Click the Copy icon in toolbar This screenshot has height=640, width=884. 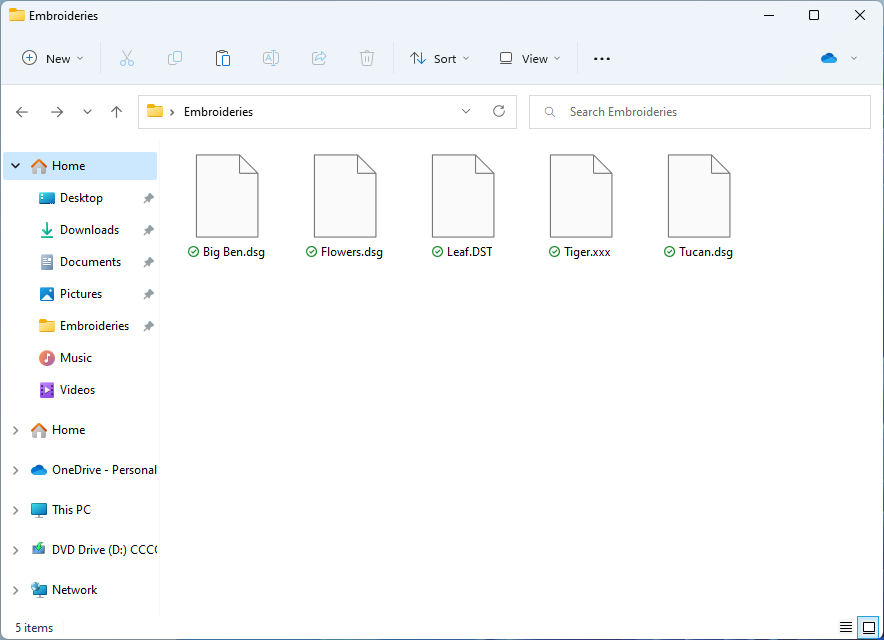(175, 58)
